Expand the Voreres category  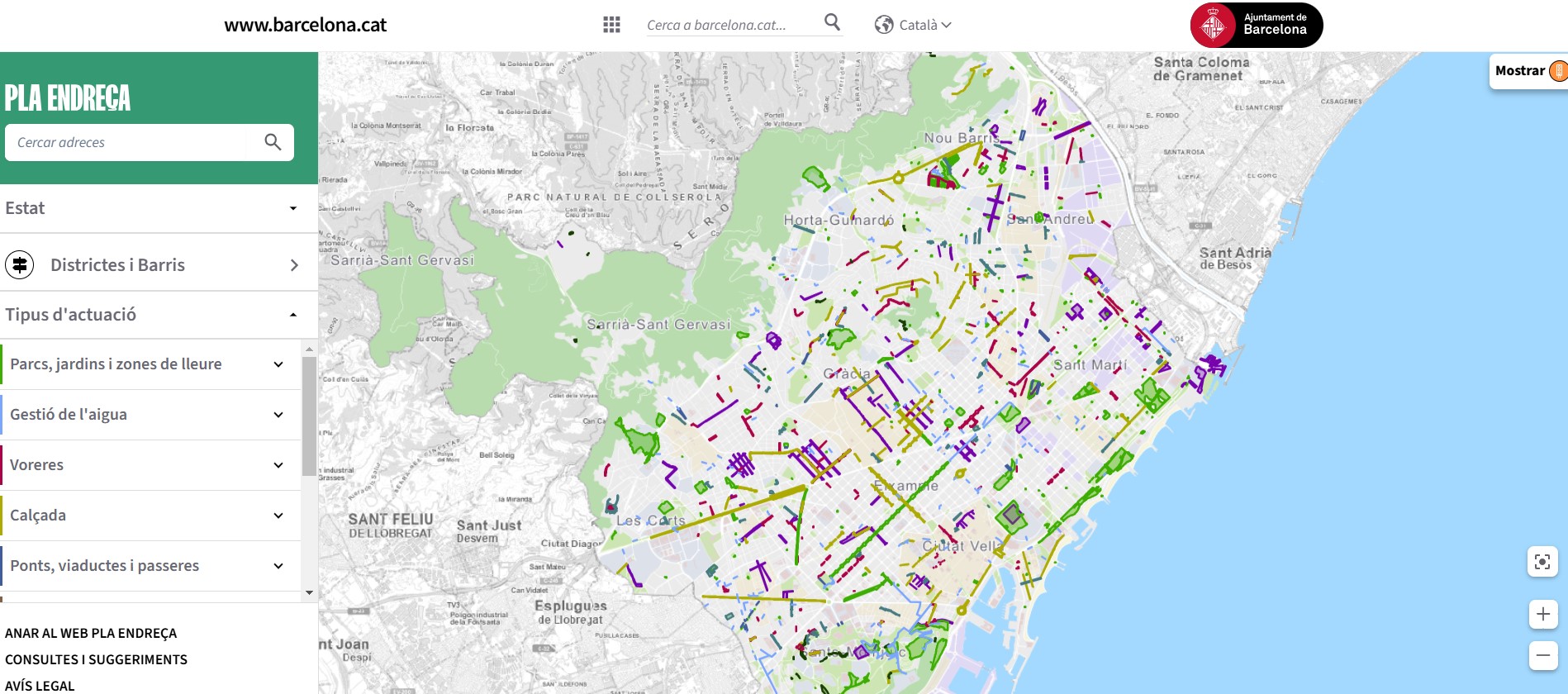click(x=278, y=465)
